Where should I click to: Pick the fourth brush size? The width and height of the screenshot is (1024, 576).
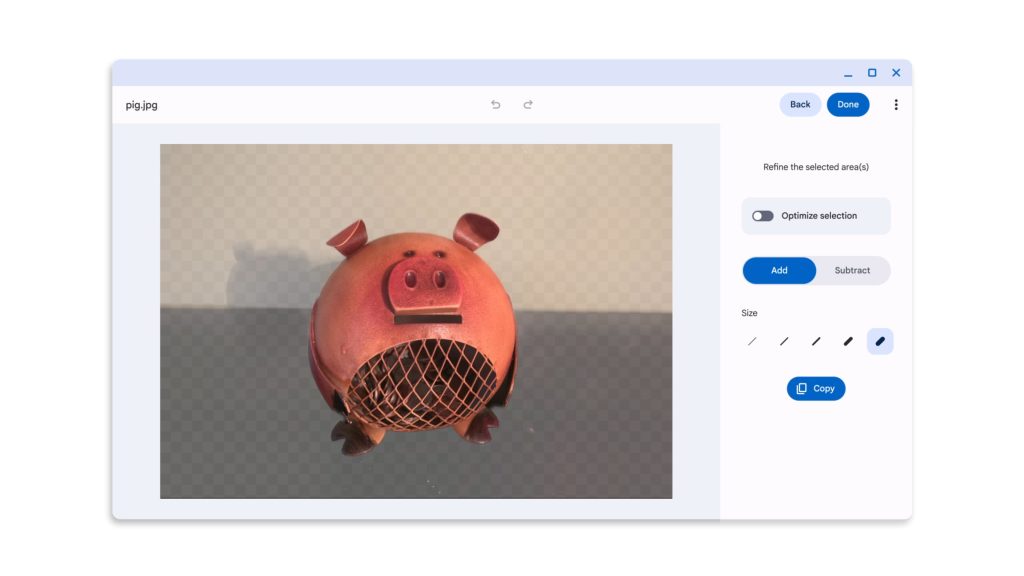click(x=848, y=342)
